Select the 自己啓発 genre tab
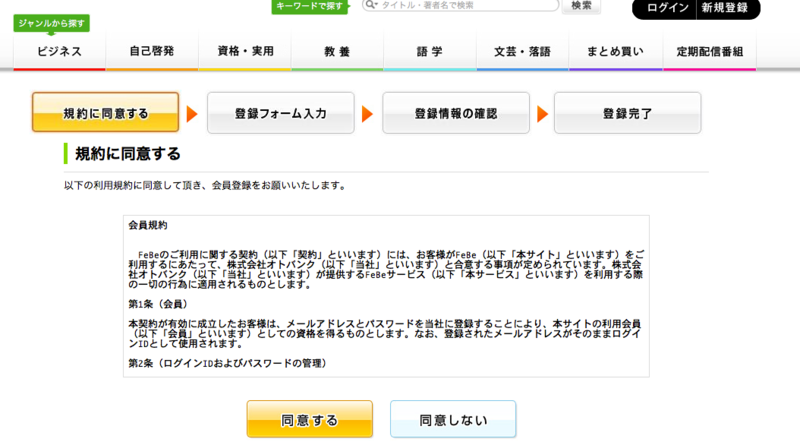Image resolution: width=800 pixels, height=442 pixels. 152,52
